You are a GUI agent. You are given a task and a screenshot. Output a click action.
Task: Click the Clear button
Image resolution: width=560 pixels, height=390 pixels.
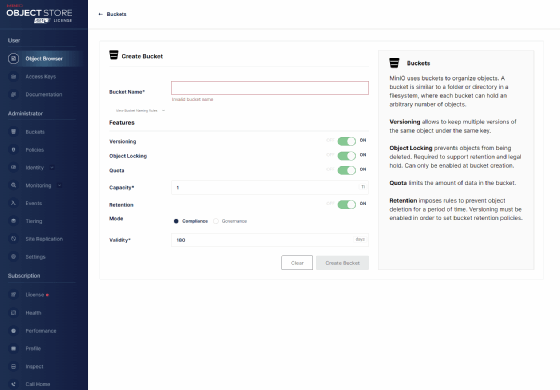coord(297,263)
